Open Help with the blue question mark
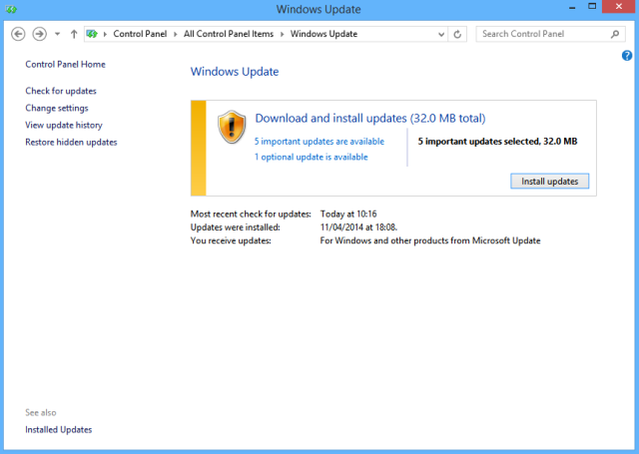Screen dimensions: 639x454 click(627, 55)
